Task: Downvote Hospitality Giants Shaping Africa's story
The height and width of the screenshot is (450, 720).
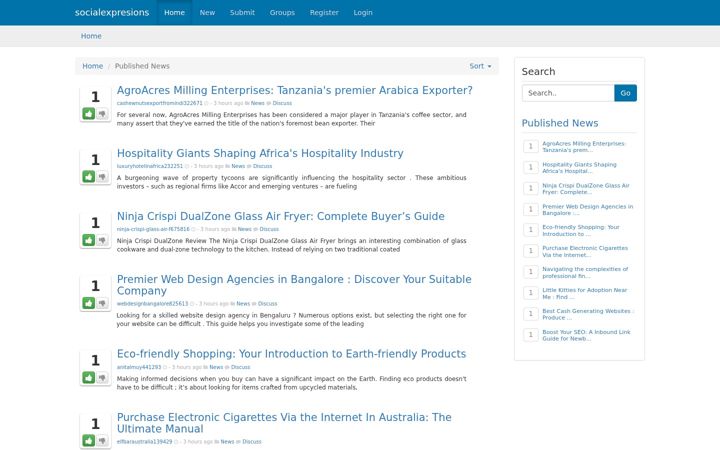Action: tap(102, 176)
